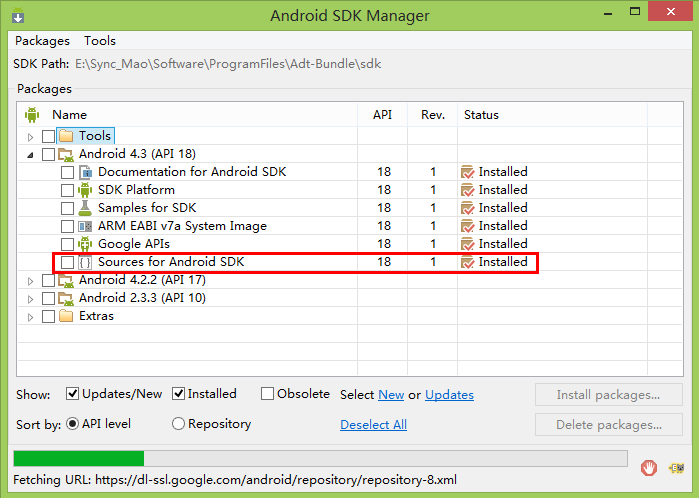Click the Documentation for Android SDK icon

[x=85, y=172]
